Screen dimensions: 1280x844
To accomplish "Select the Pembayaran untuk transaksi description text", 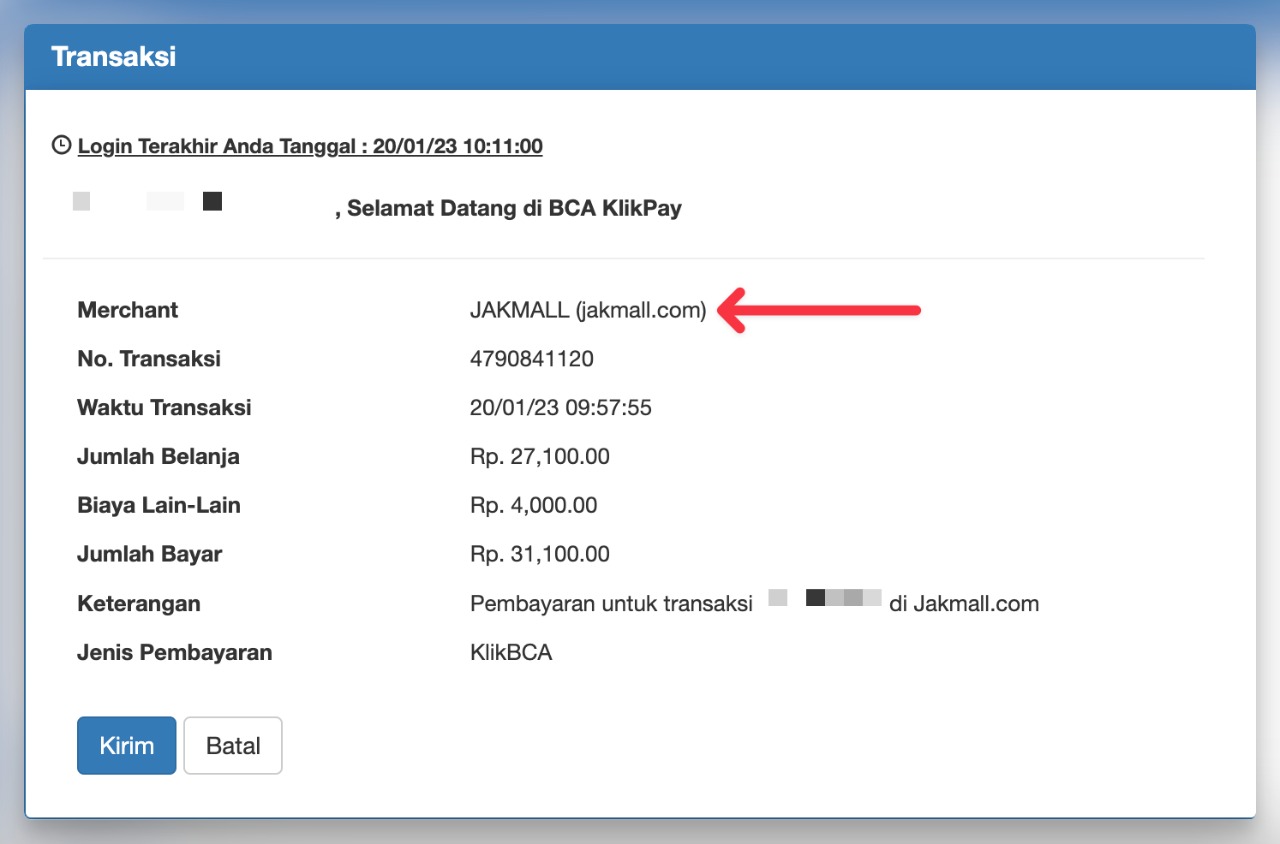I will coord(611,604).
